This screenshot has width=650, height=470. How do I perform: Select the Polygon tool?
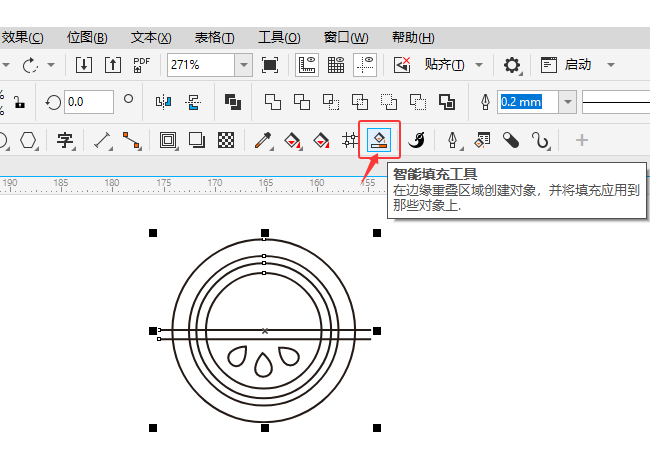pos(28,140)
